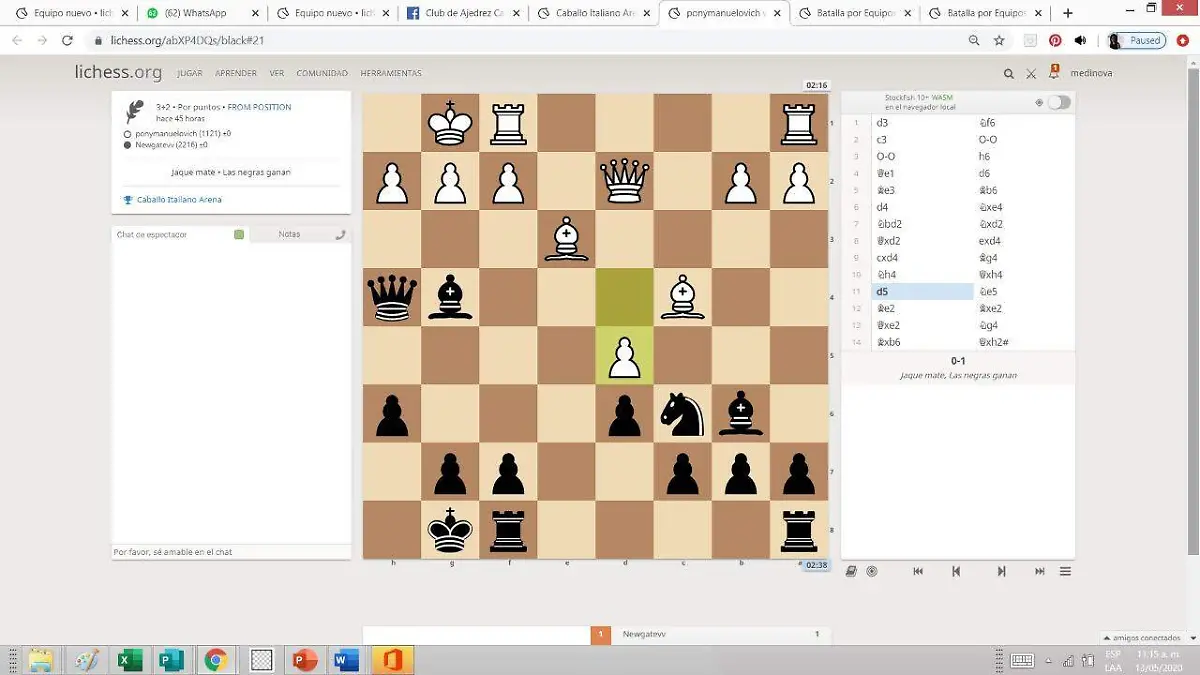Click the flip board icon below the move list
The width and height of the screenshot is (1200, 675).
(x=851, y=571)
